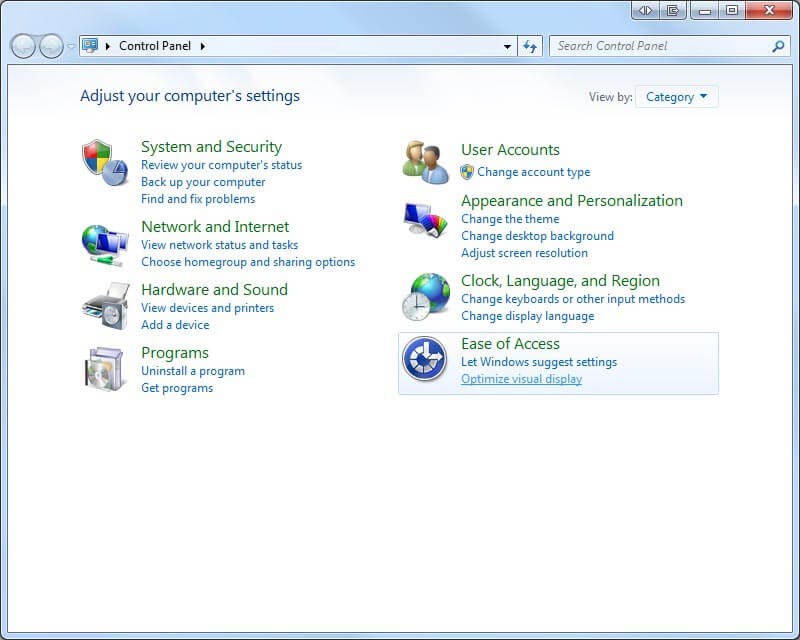Expand the View by Category dropdown
The height and width of the screenshot is (640, 800).
pyautogui.click(x=677, y=97)
